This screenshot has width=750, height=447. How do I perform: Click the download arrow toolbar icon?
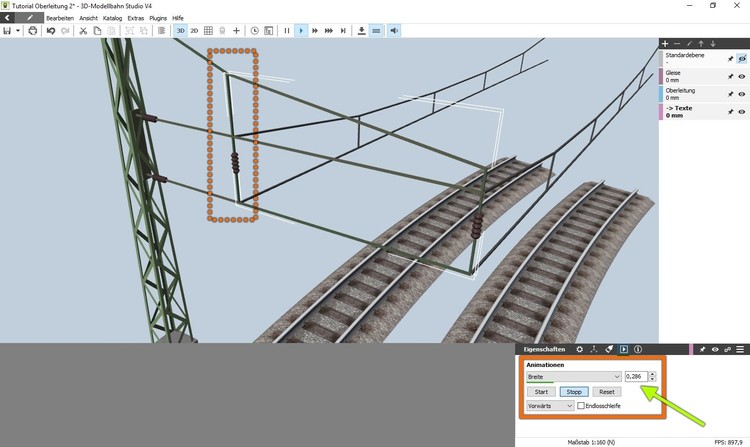(x=362, y=31)
